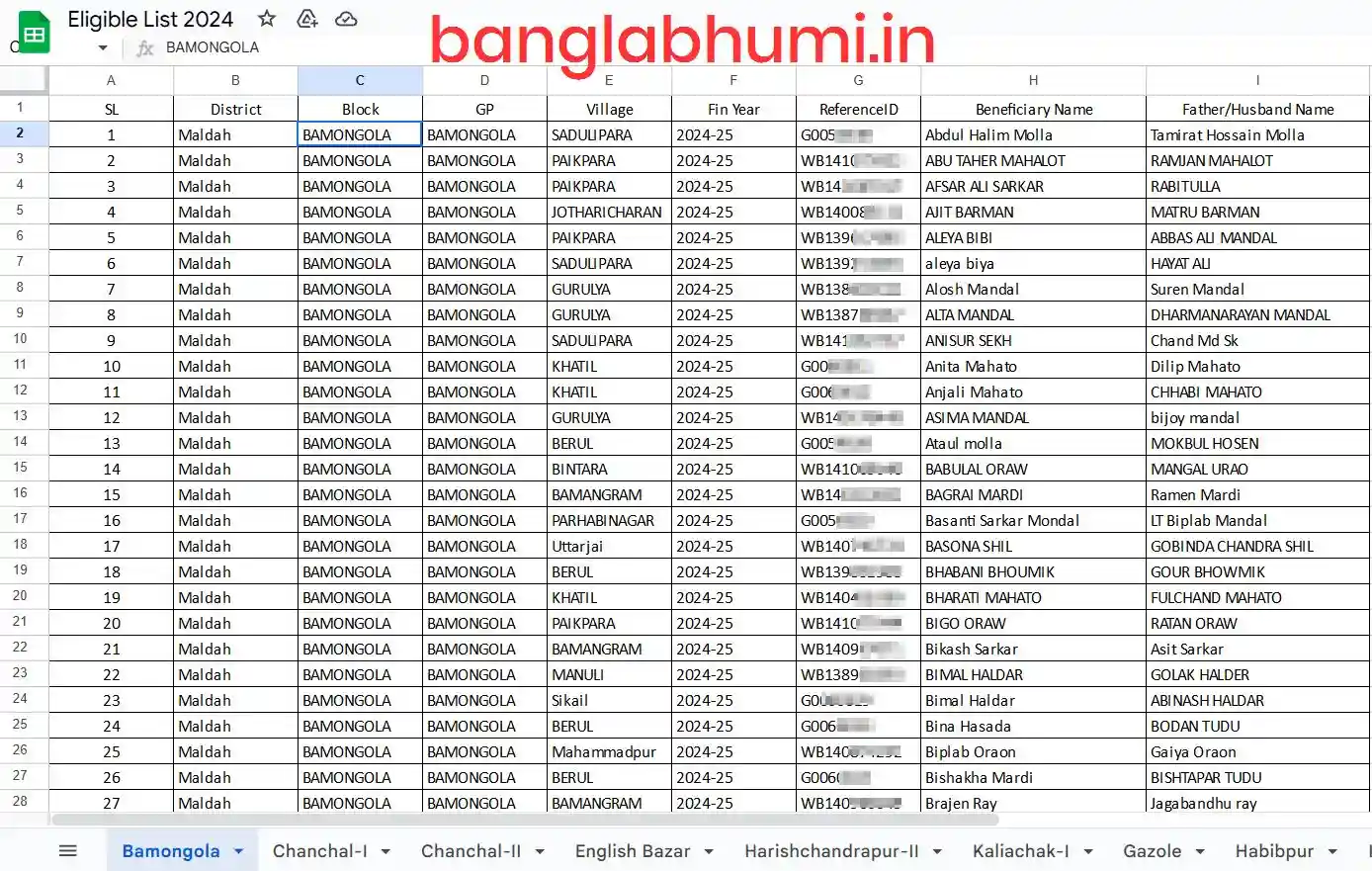Select row 15 header number
The height and width of the screenshot is (871, 1372).
point(20,467)
